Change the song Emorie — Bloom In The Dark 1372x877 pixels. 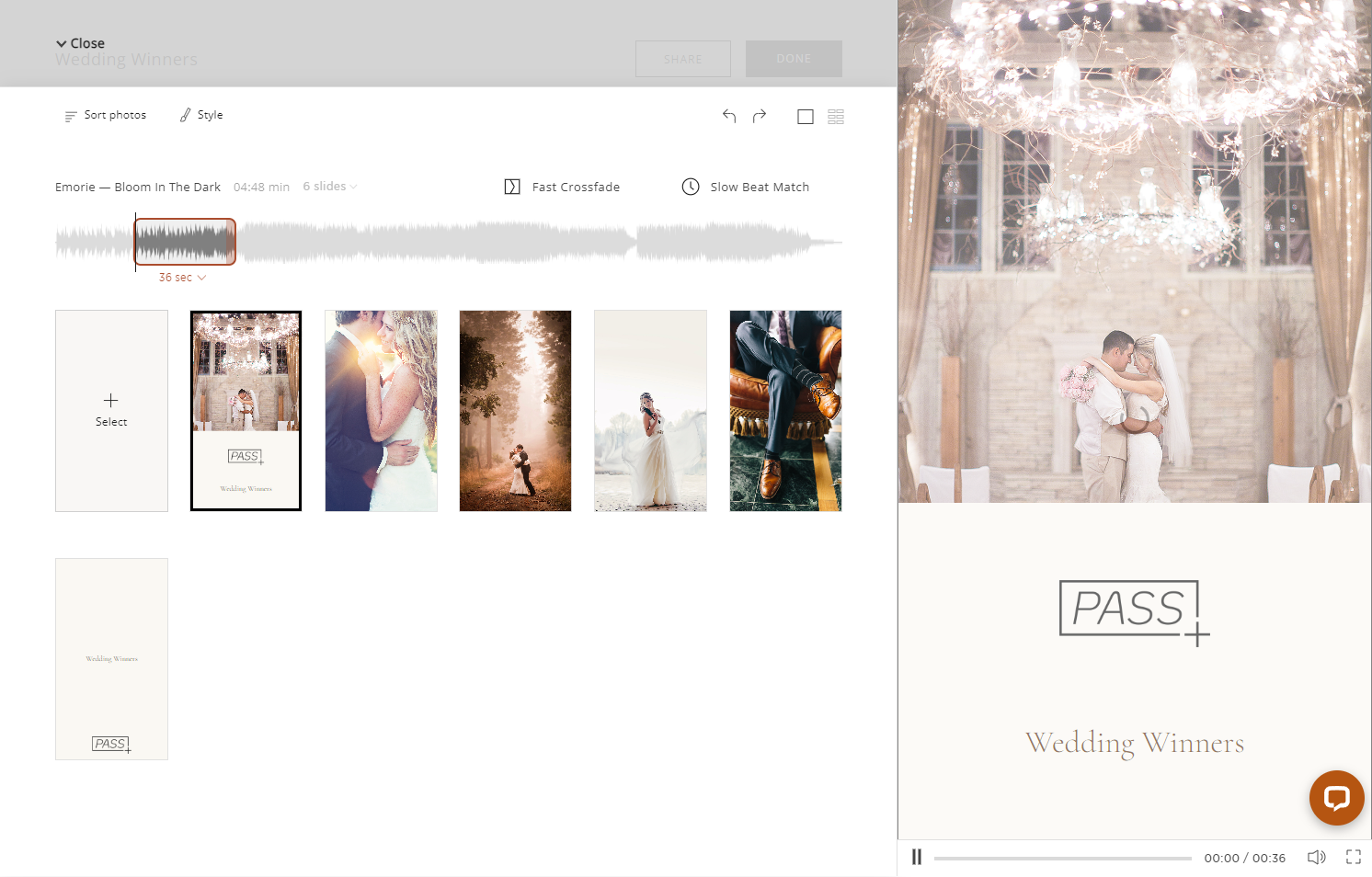[138, 187]
